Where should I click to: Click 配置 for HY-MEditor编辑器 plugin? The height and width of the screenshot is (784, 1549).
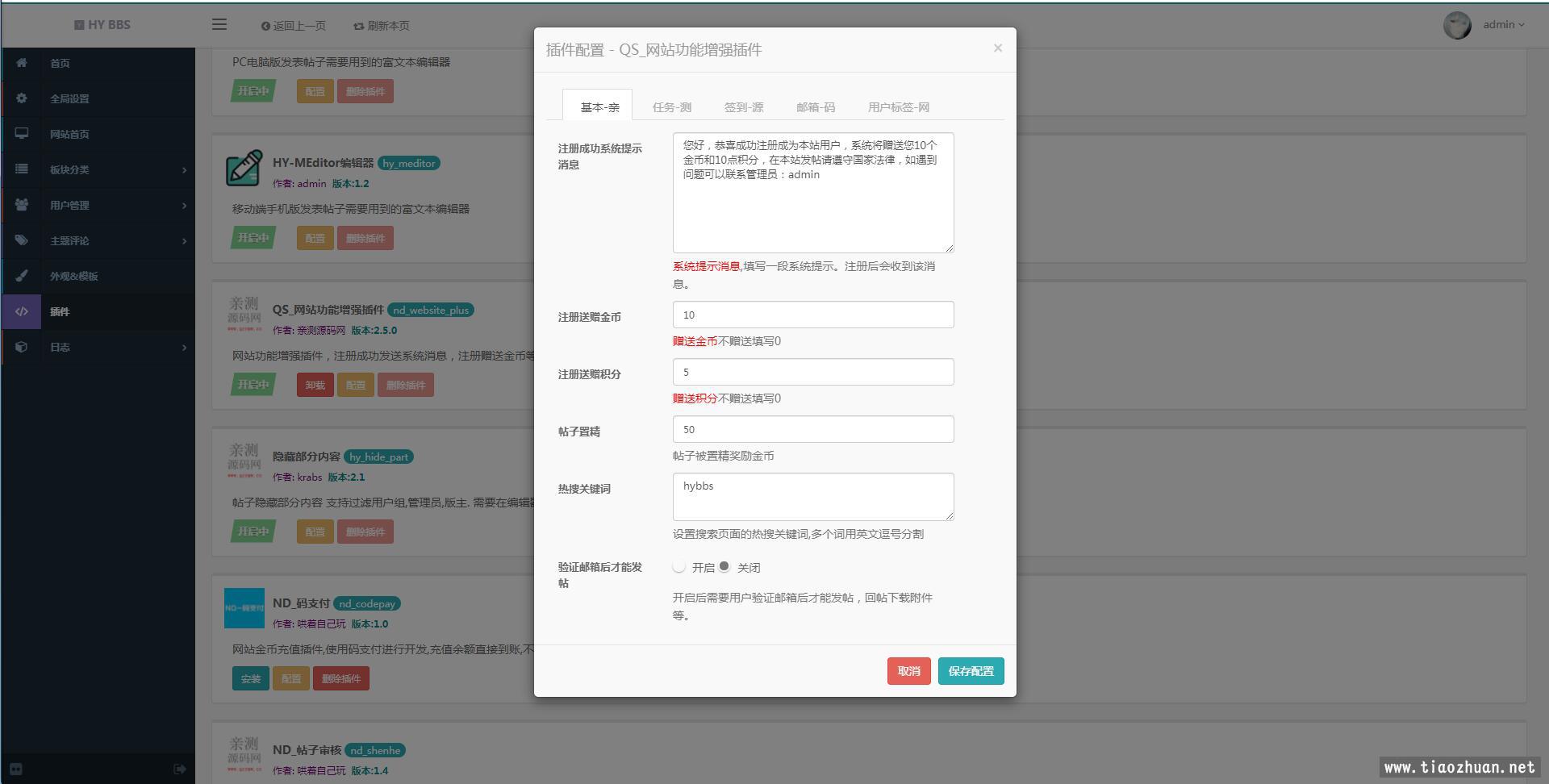pos(315,238)
